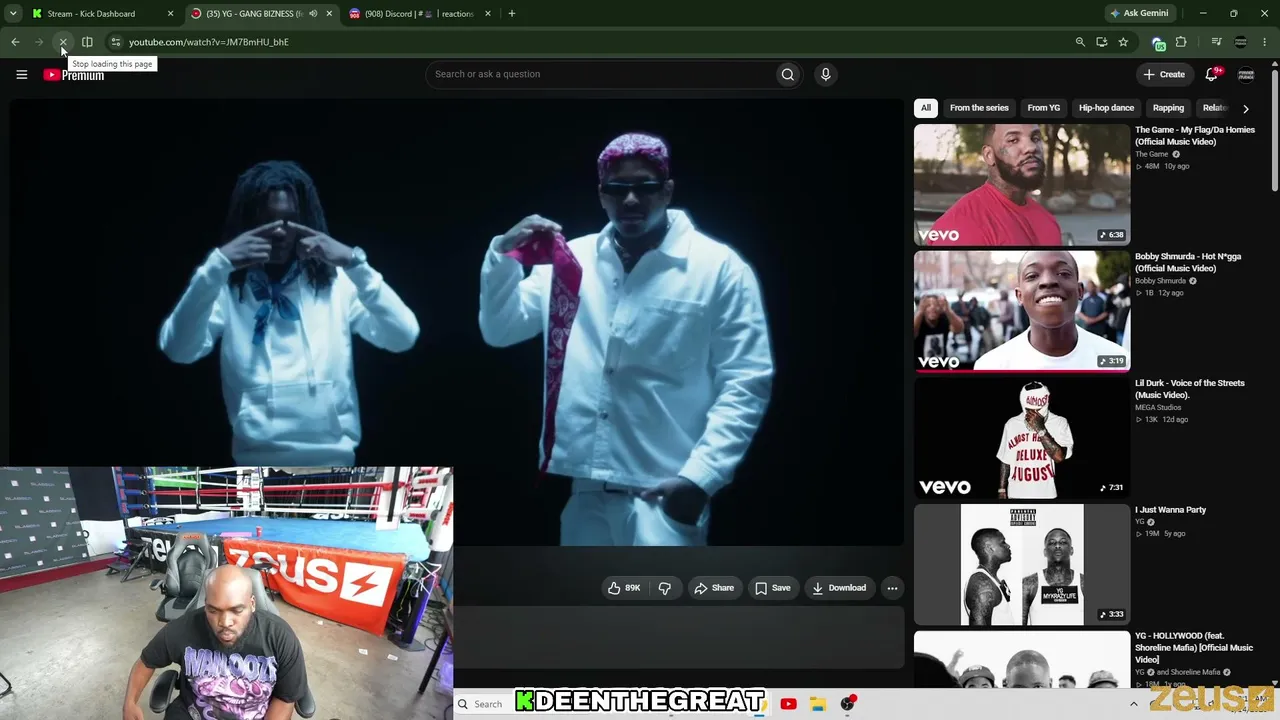Screen dimensions: 1280x720
Task: Filter by Hip-hop dance chip
Action: [x=1106, y=108]
